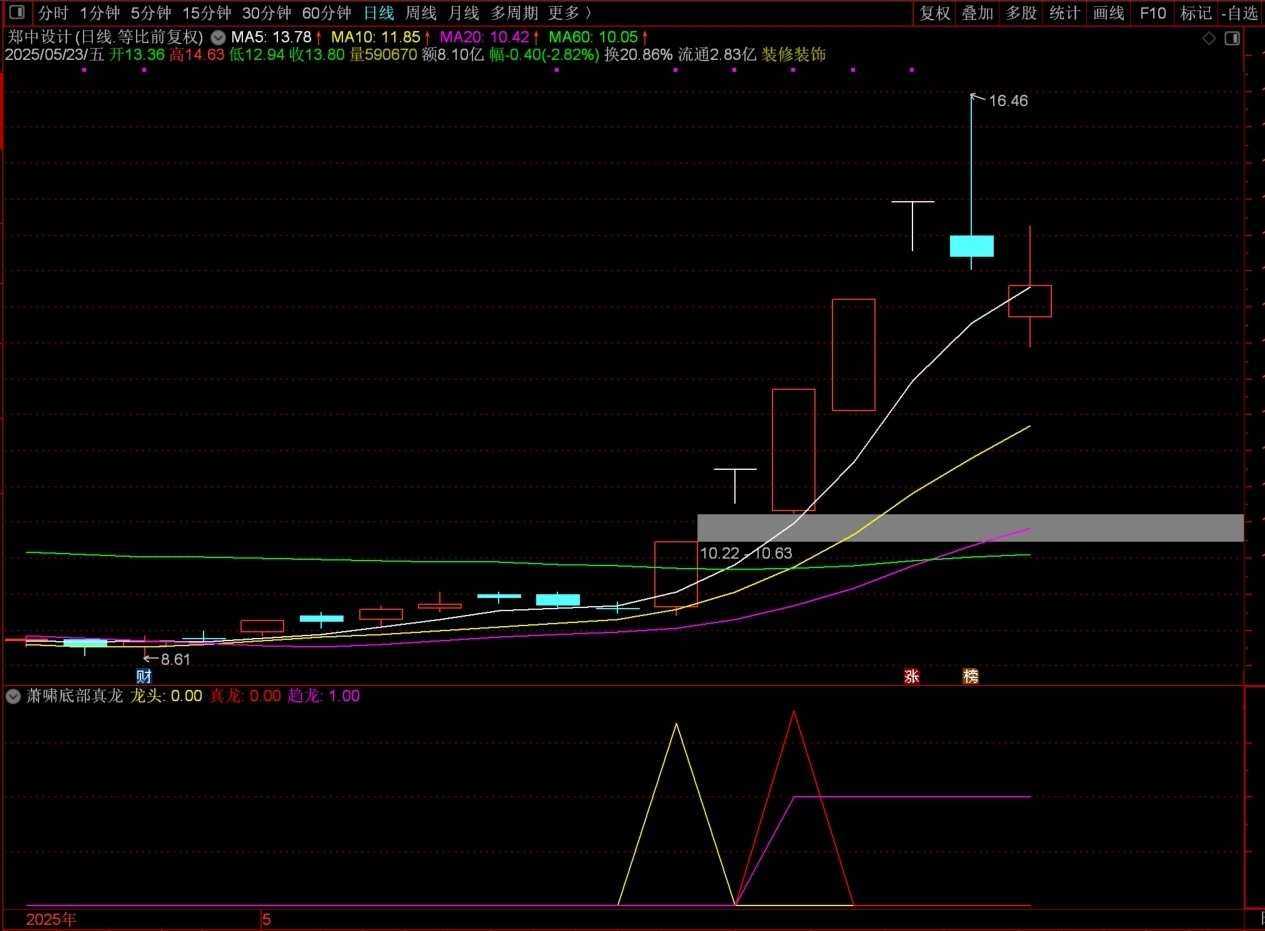Click the 趋龙: 1.00 indicator value
1265x931 pixels.
pyautogui.click(x=324, y=696)
